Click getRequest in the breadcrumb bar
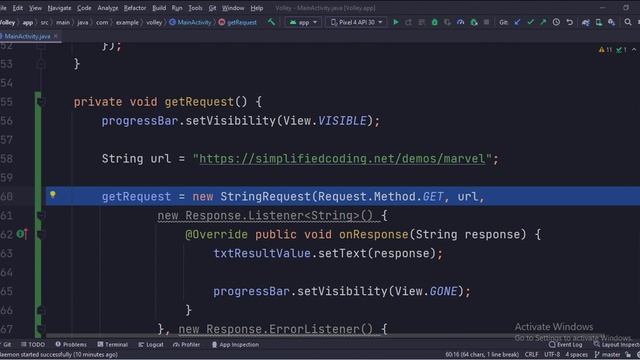Screen dimensions: 640x360 238,22
